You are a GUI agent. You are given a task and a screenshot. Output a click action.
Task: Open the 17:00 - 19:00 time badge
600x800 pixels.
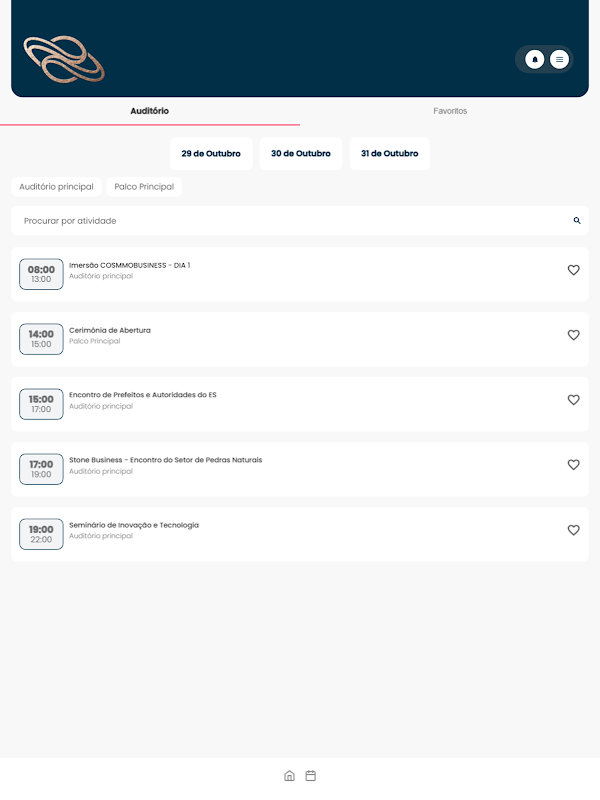pos(41,469)
